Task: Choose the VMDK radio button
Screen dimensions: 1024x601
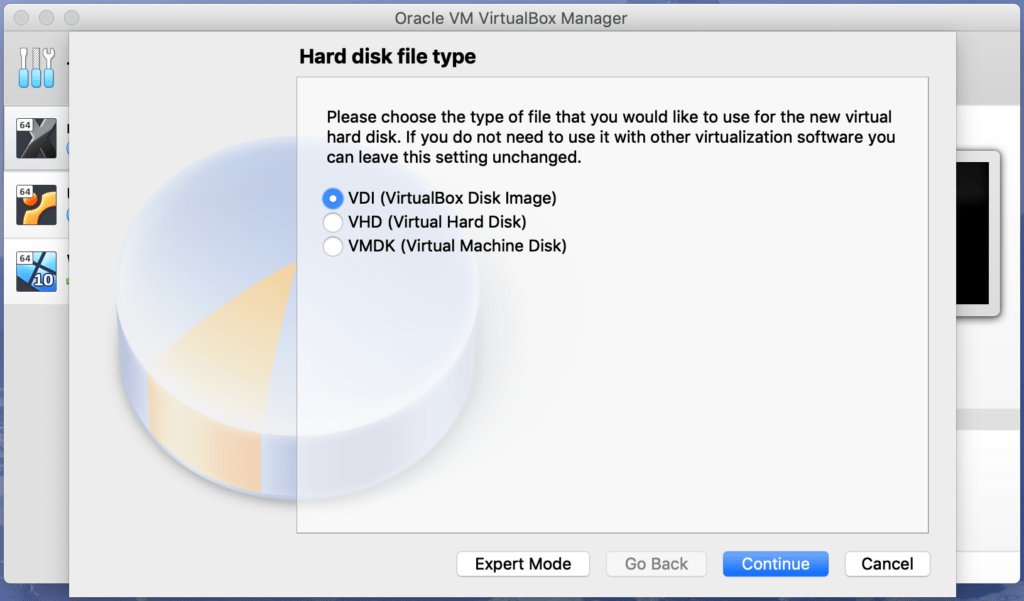Action: pyautogui.click(x=332, y=246)
